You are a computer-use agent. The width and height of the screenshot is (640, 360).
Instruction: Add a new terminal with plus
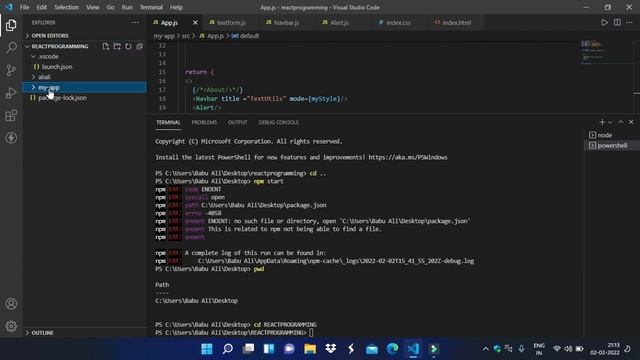coord(602,122)
